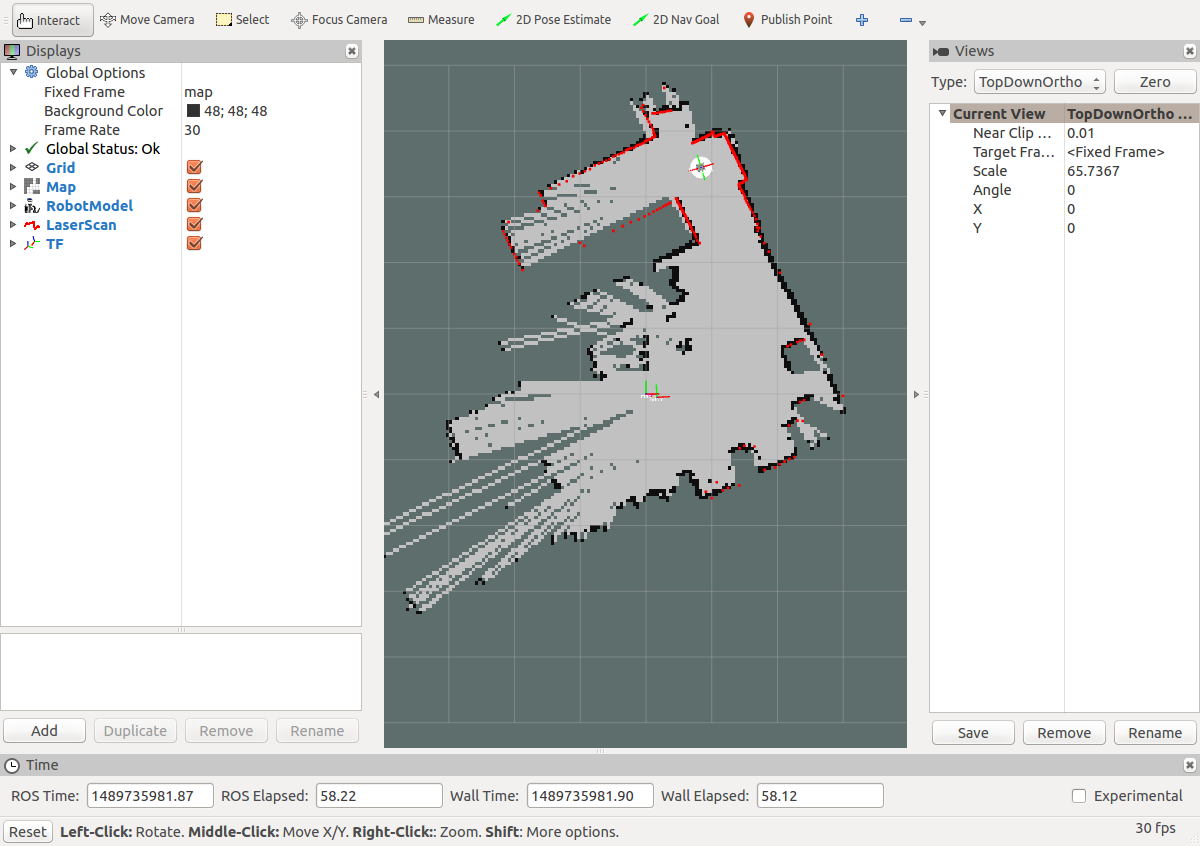Choose the Focus Camera tool
Viewport: 1200px width, 846px height.
(x=339, y=20)
